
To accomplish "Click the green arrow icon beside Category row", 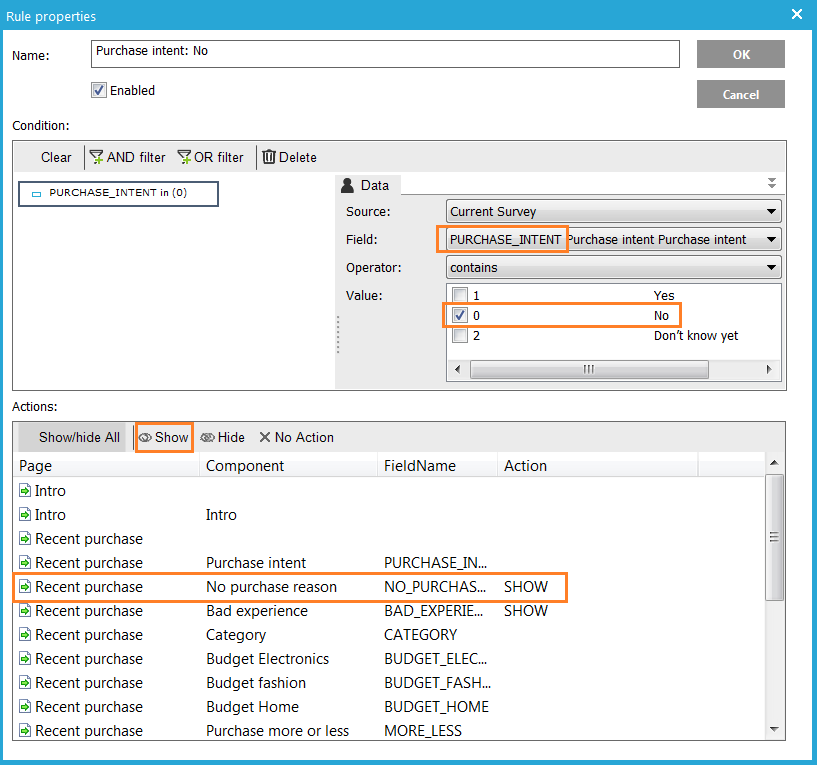I will tap(25, 635).
